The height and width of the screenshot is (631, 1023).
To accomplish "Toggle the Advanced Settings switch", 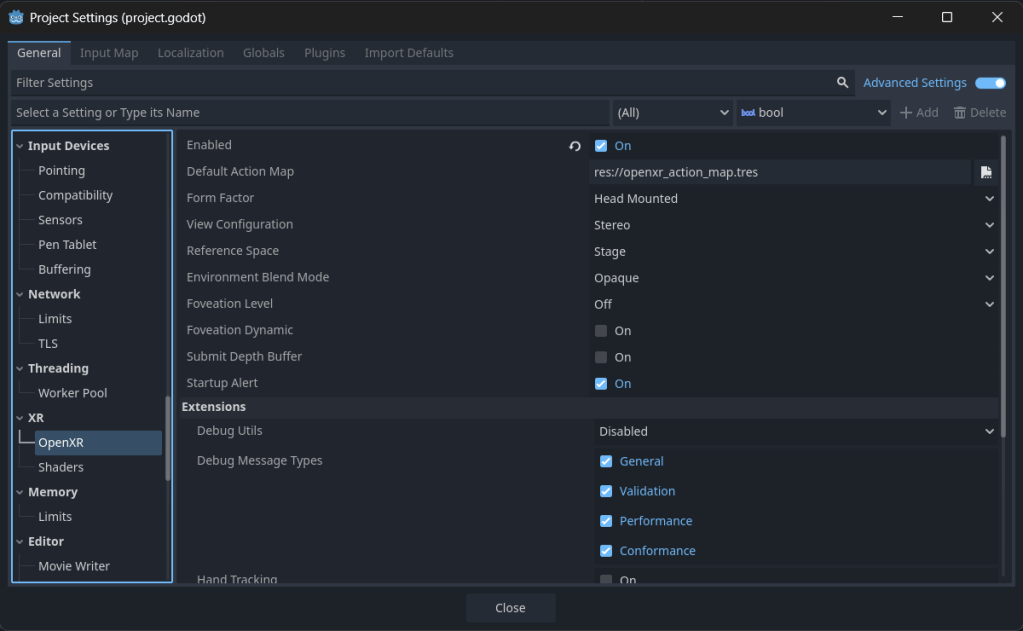I will point(990,83).
